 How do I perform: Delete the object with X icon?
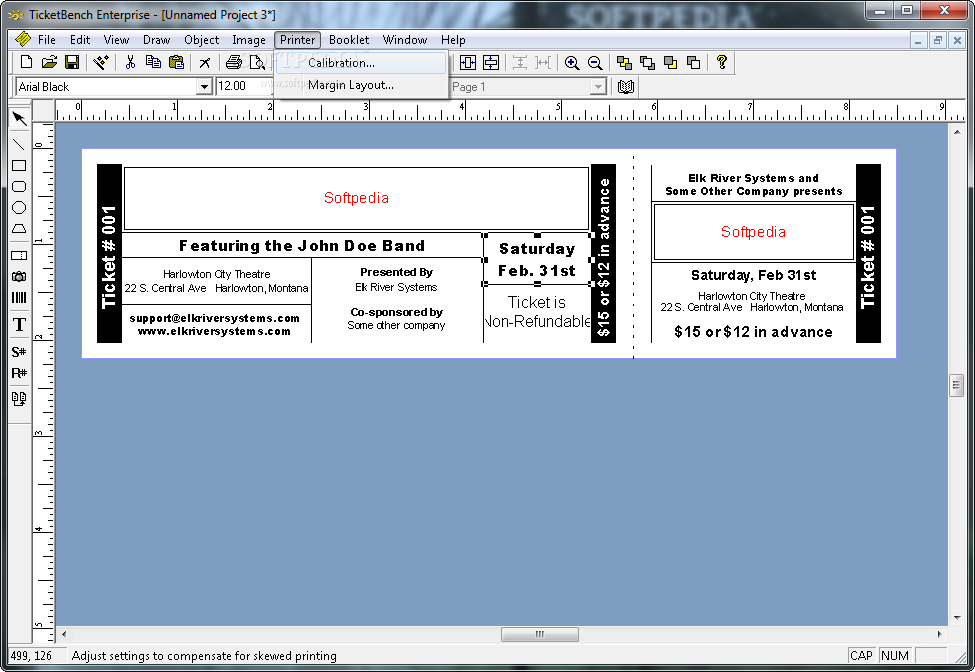click(205, 62)
